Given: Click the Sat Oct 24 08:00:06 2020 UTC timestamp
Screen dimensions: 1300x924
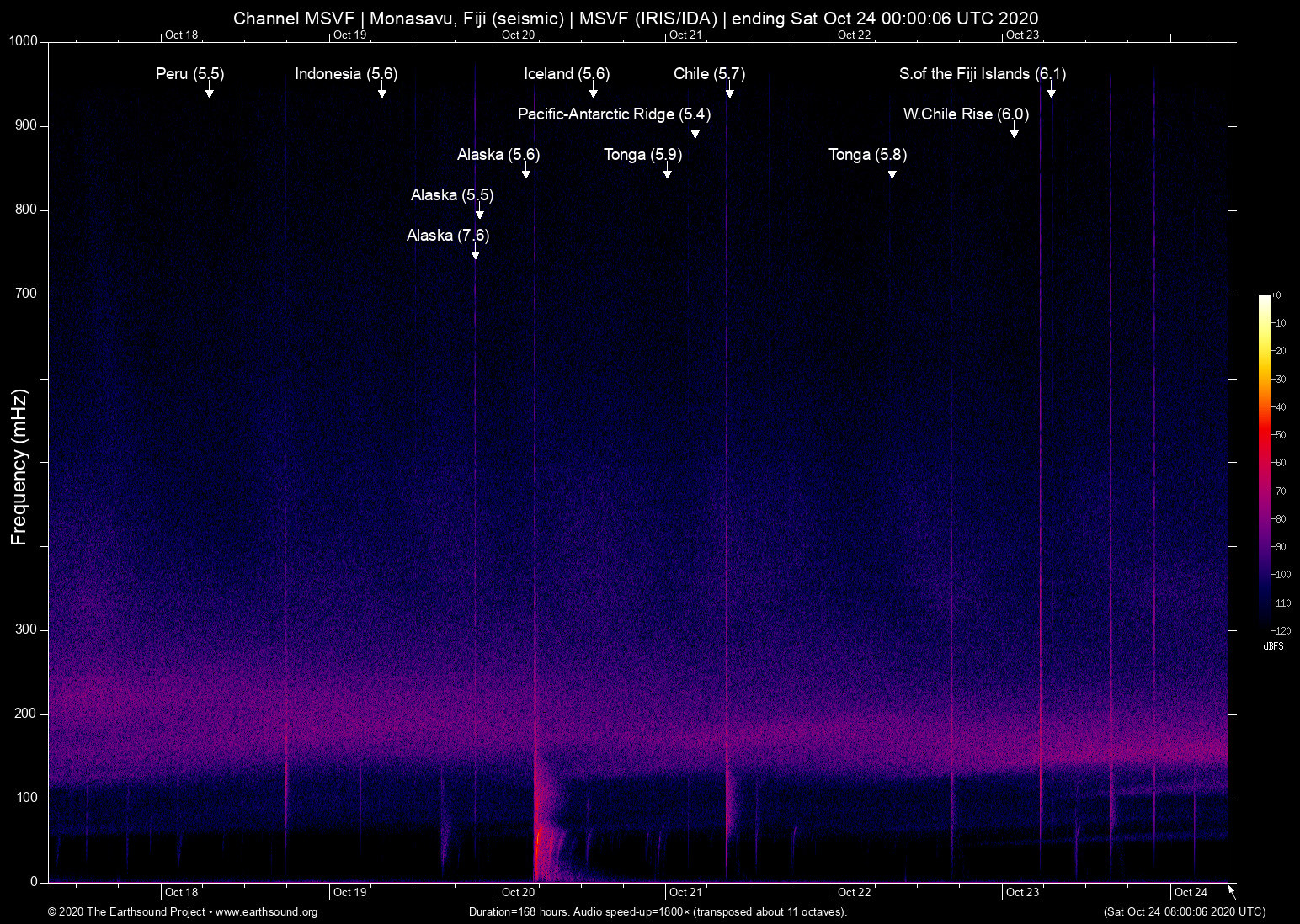Looking at the screenshot, I should pos(1185,912).
